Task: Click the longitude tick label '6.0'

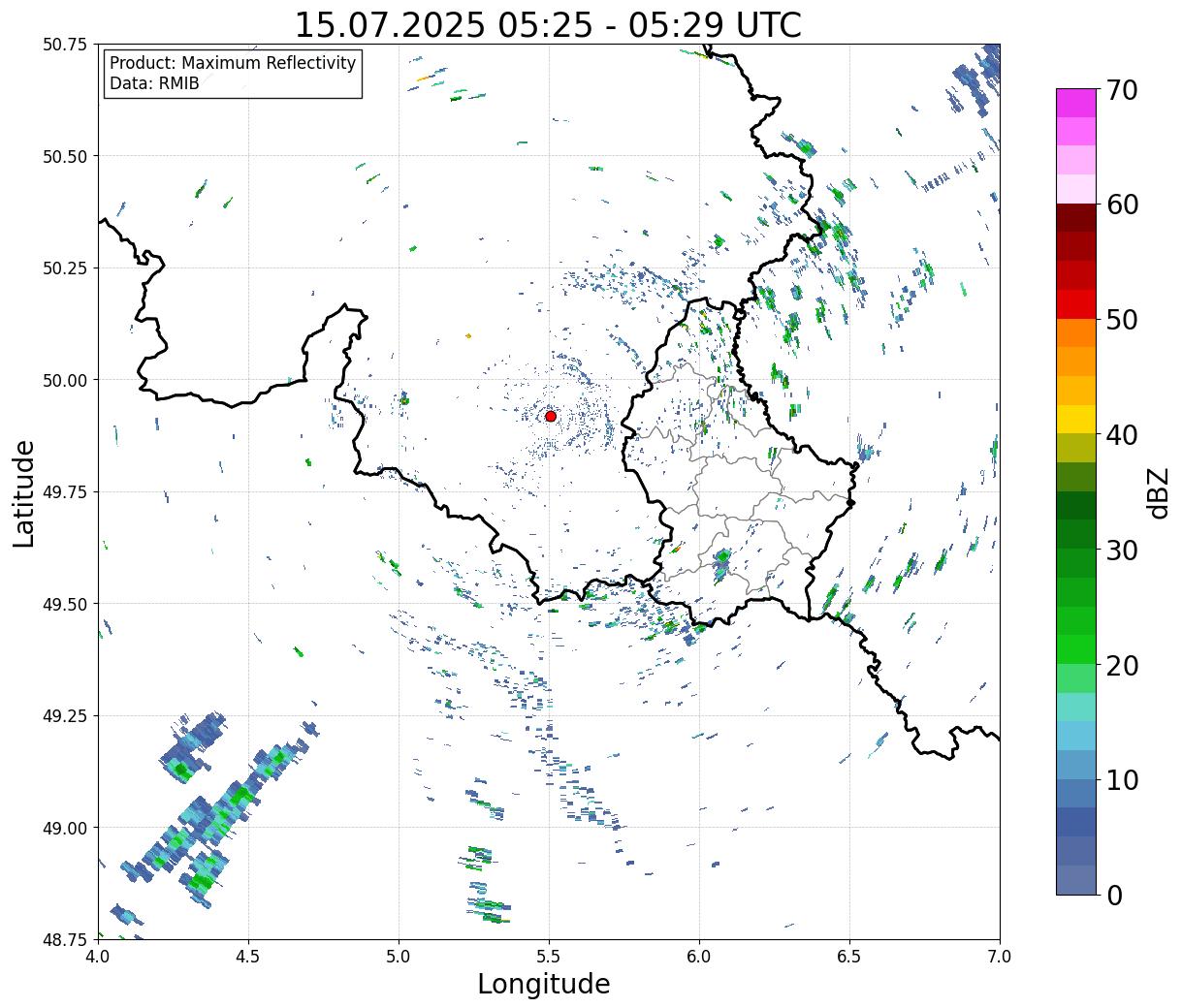Action: pos(699,957)
